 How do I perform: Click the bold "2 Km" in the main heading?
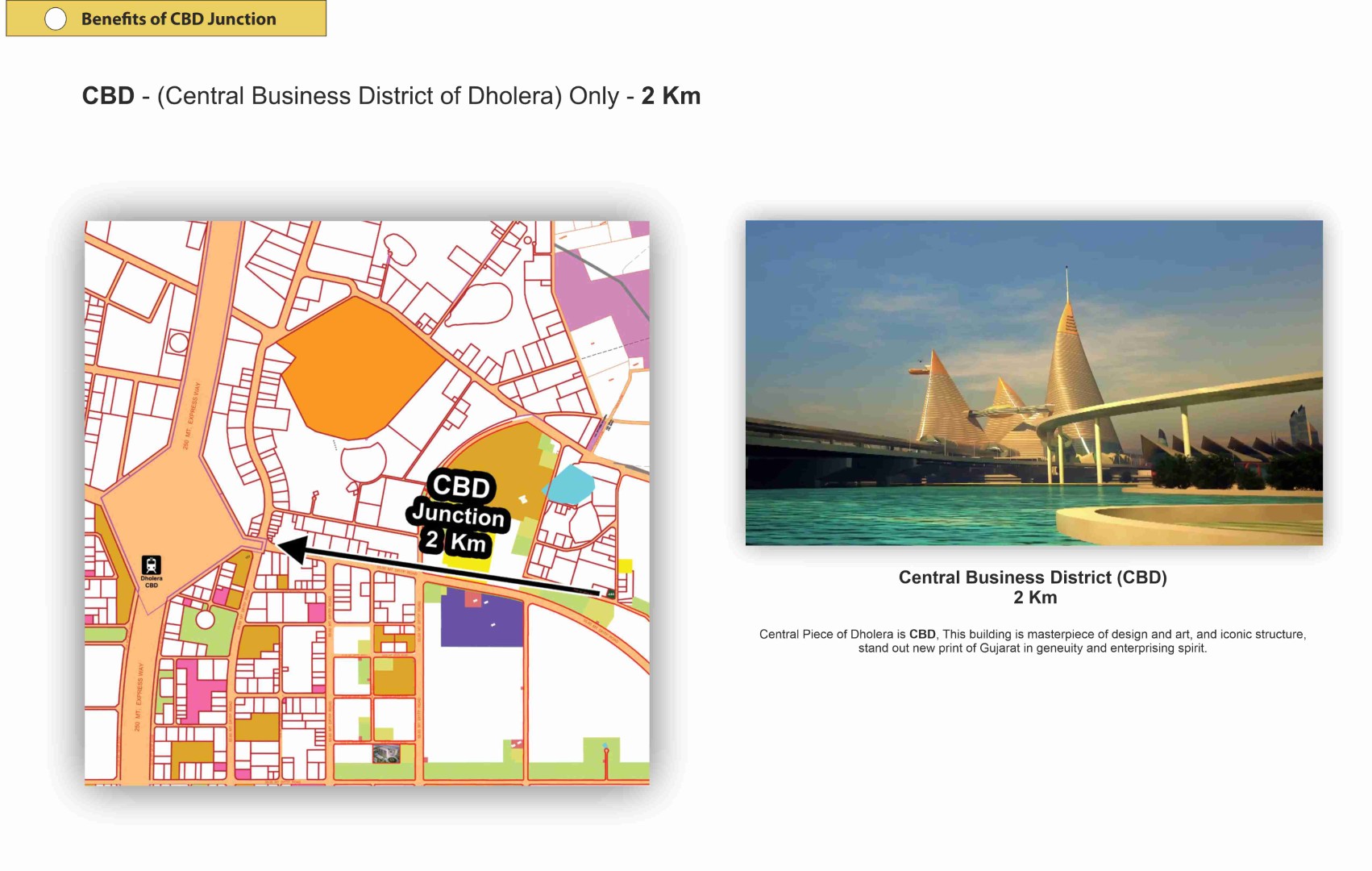[x=671, y=96]
